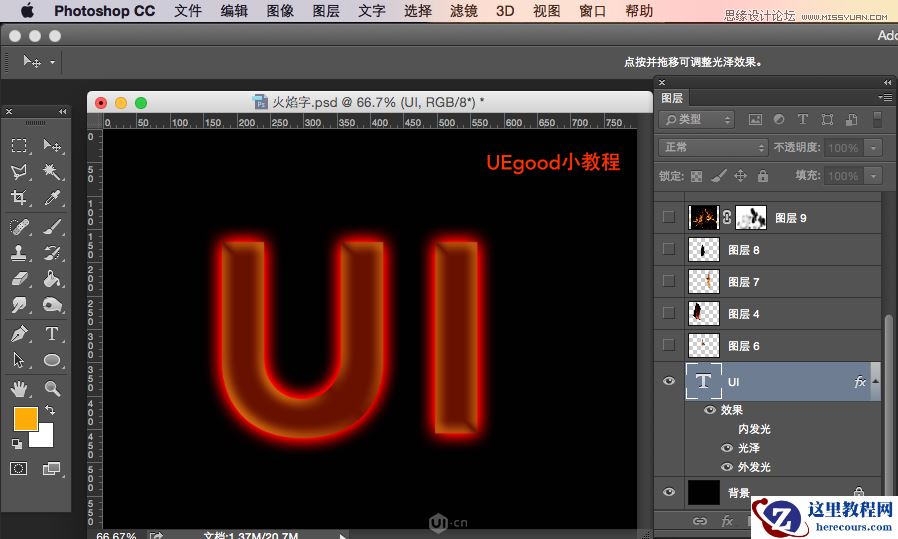Lock transparent pixels icon

click(x=696, y=176)
